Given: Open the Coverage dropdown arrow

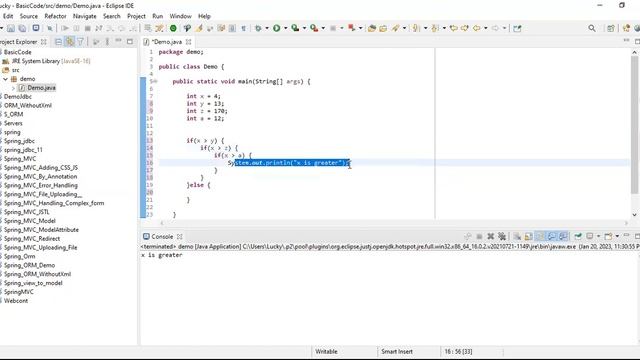Looking at the screenshot, I should (304, 28).
